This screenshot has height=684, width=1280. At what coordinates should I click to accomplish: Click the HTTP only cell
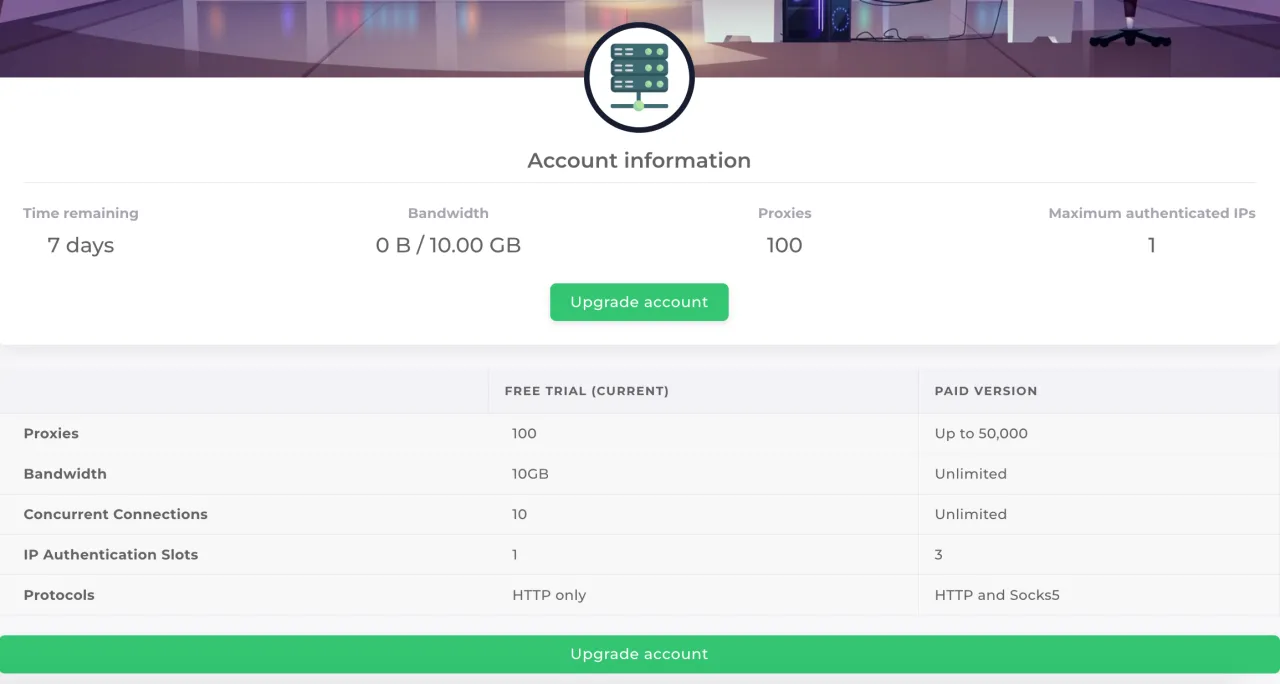549,595
